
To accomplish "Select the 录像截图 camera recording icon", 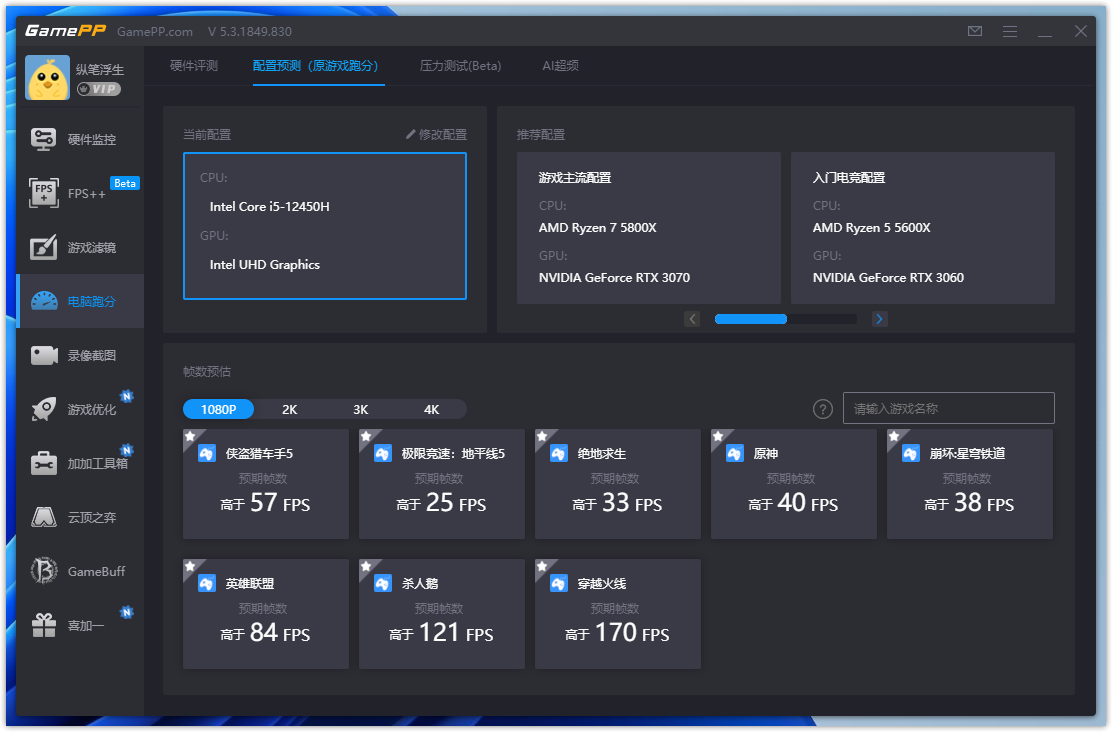I will [x=43, y=355].
